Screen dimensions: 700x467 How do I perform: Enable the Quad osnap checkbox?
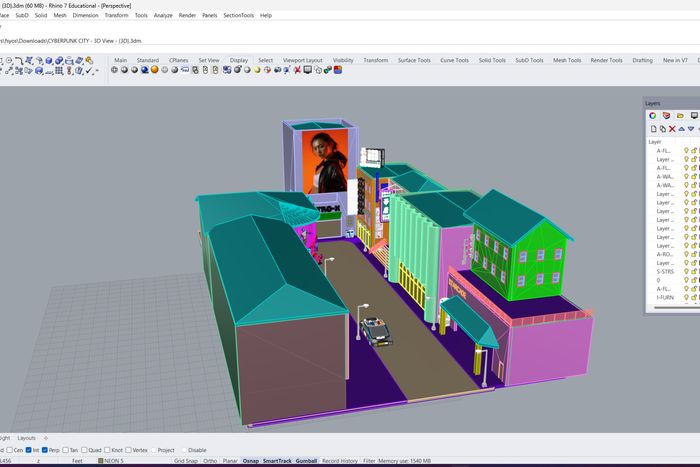[x=84, y=450]
